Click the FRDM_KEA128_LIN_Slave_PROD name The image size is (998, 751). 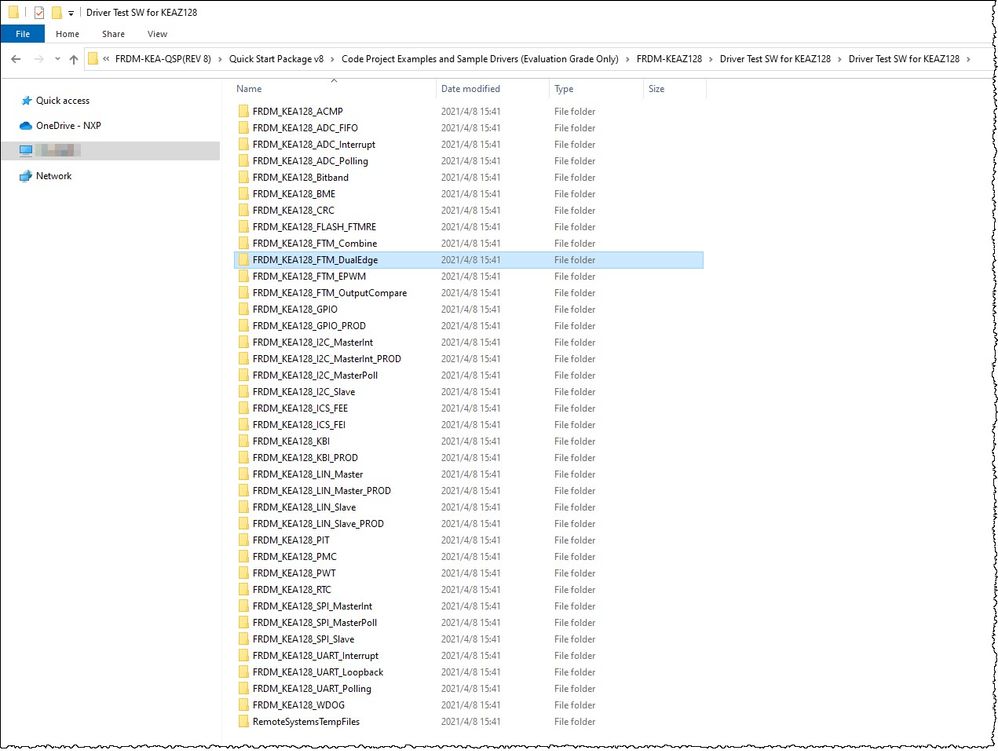318,524
